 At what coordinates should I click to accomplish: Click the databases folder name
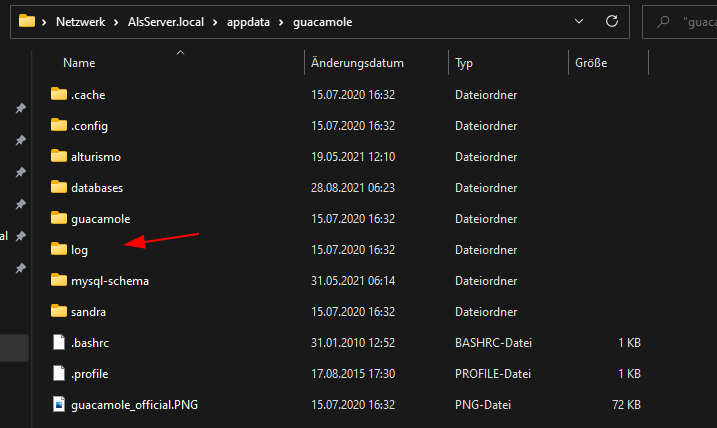(x=97, y=188)
